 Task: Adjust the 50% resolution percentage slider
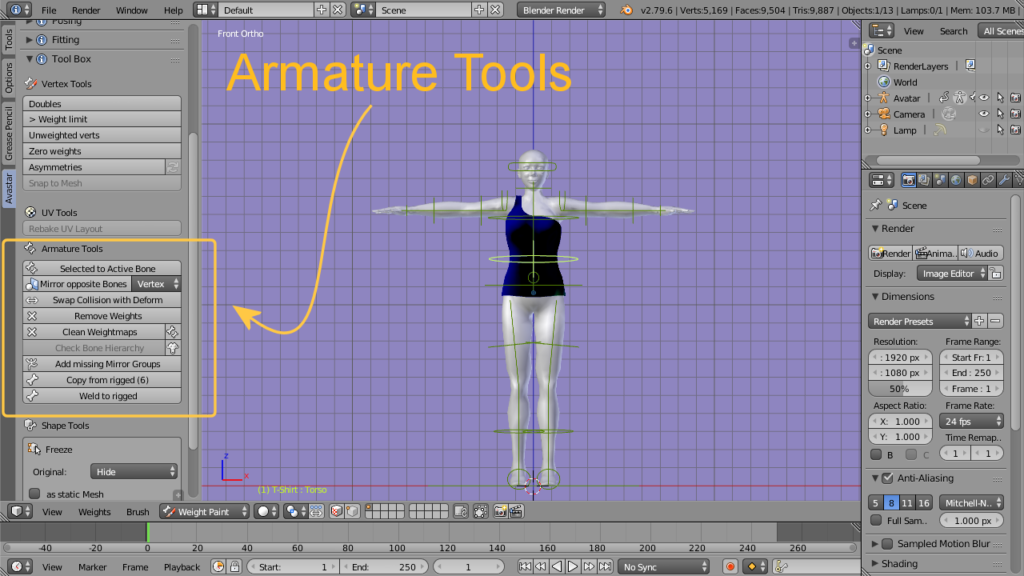(x=898, y=388)
